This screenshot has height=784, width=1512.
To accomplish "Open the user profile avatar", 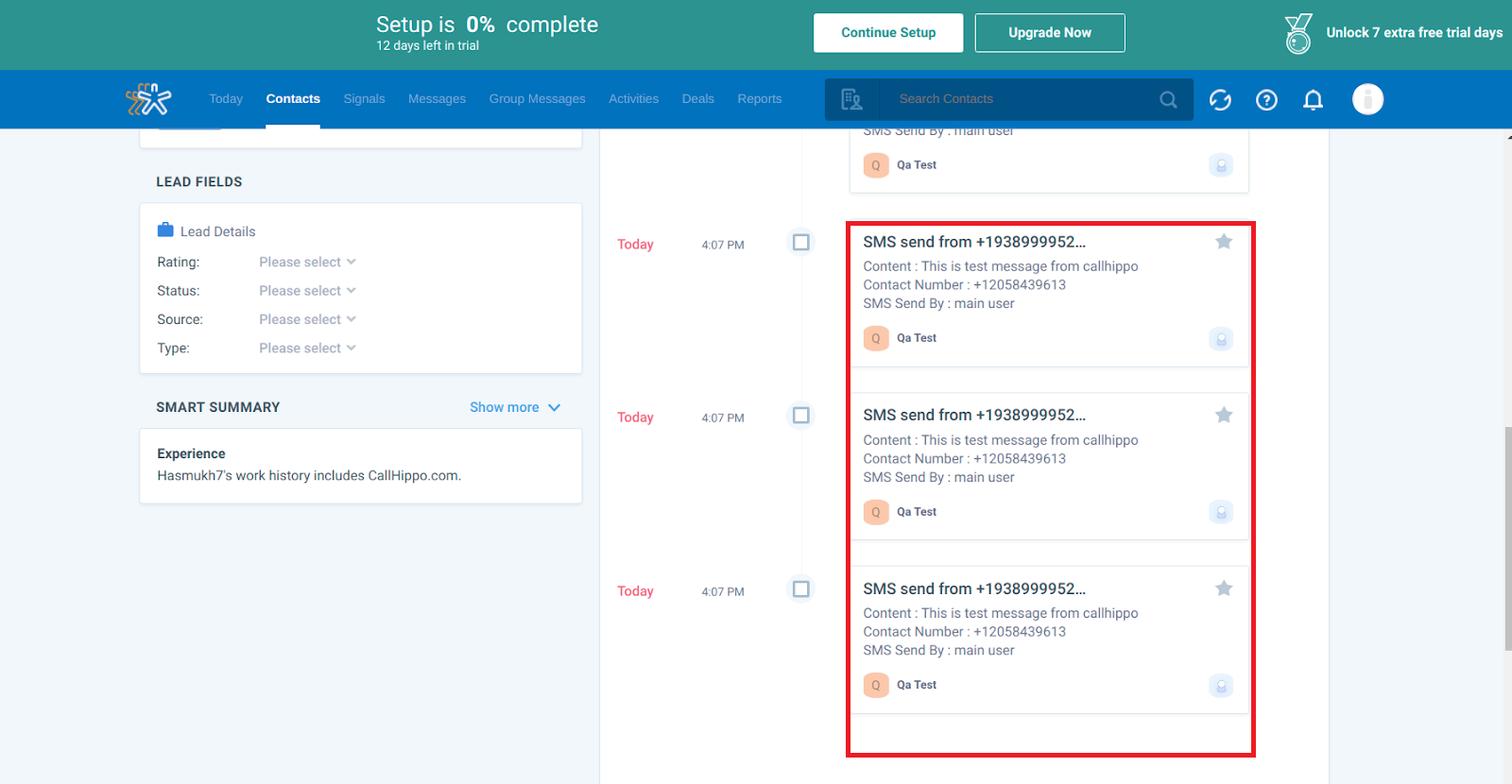I will pos(1367,99).
